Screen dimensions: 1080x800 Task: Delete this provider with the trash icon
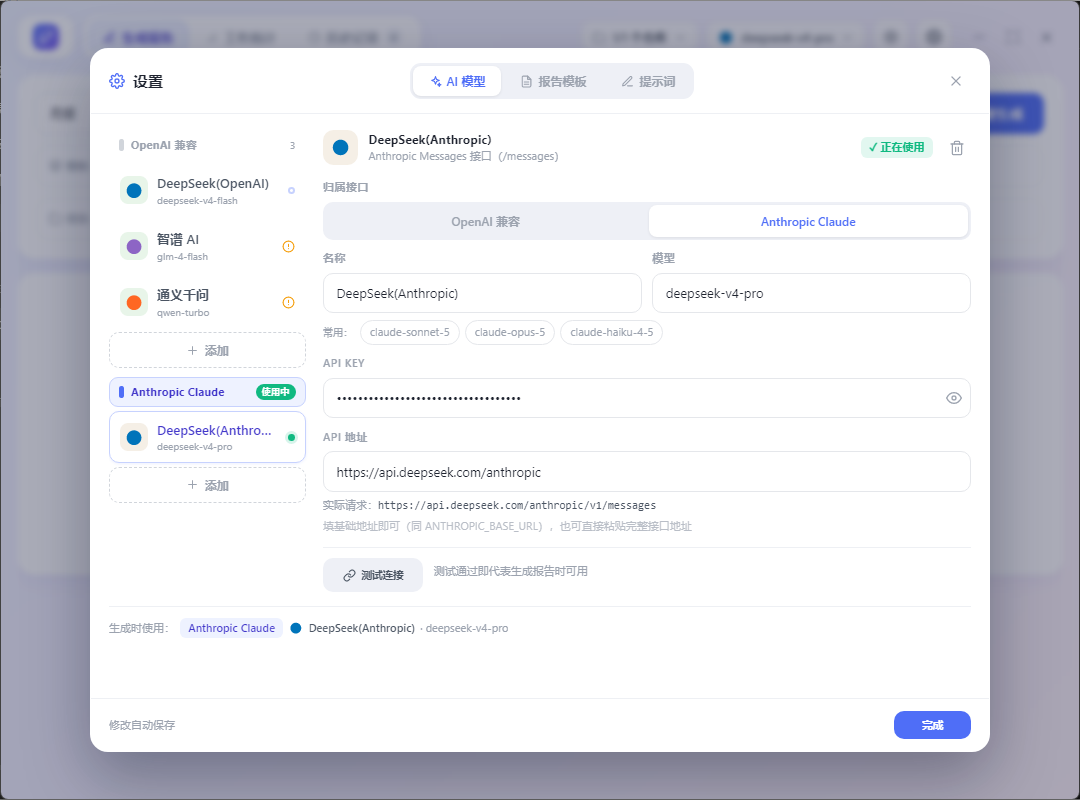pyautogui.click(x=957, y=148)
